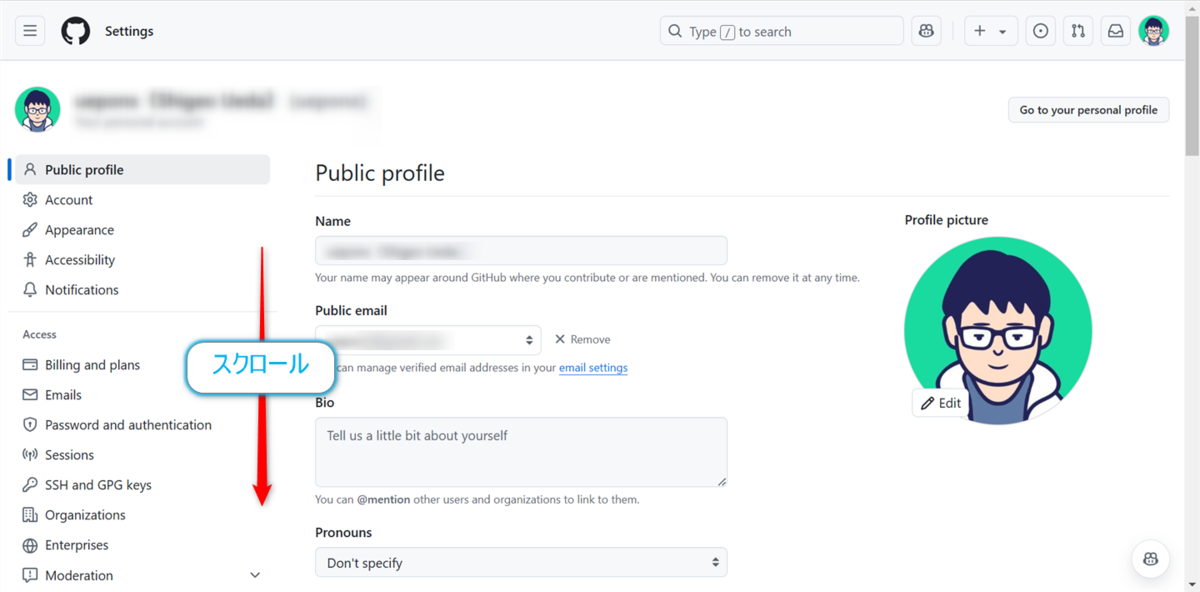Open the Public email dropdown
The height and width of the screenshot is (592, 1200).
coord(427,339)
